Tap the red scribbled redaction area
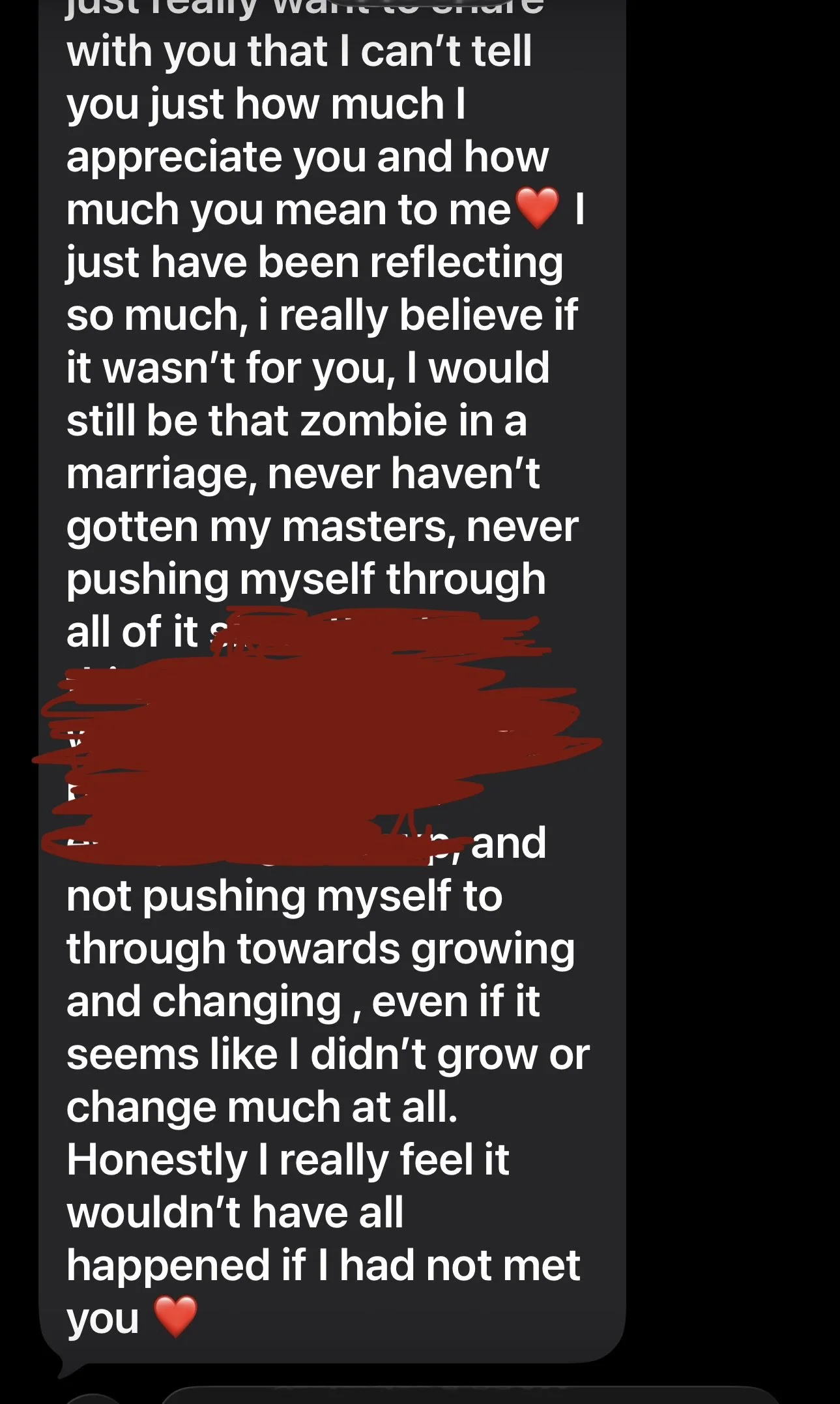The height and width of the screenshot is (1404, 840). [x=316, y=737]
